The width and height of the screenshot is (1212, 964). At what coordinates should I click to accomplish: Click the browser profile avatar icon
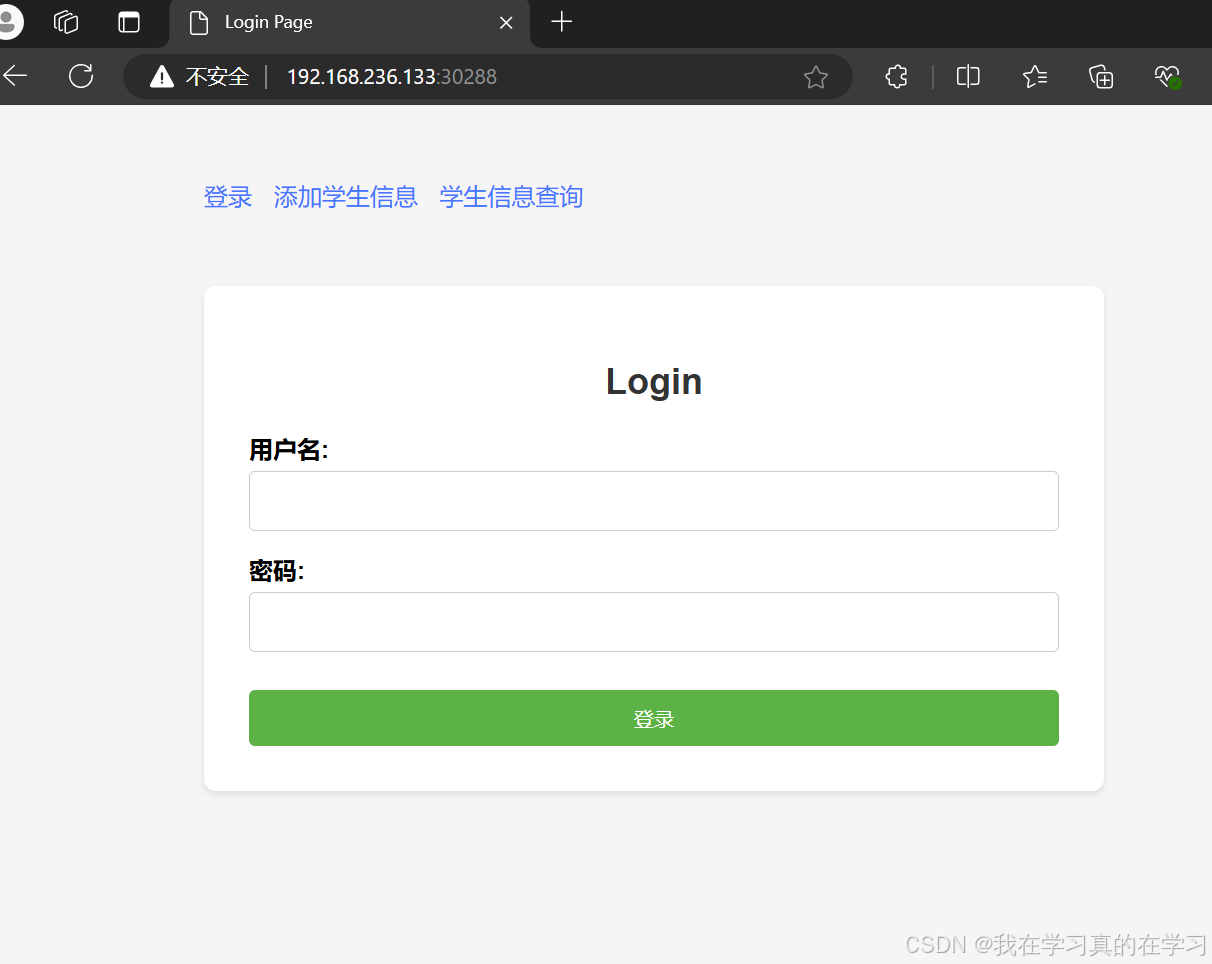[x=8, y=22]
